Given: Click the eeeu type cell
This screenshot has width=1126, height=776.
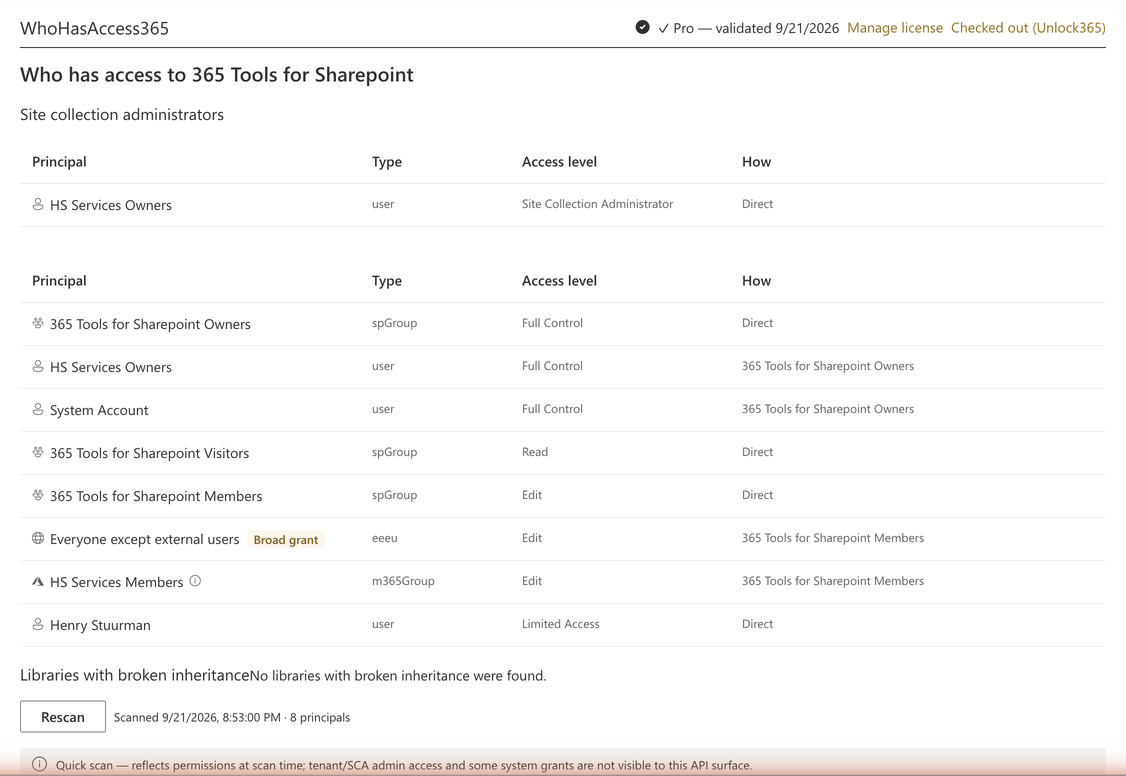Looking at the screenshot, I should click(x=385, y=538).
